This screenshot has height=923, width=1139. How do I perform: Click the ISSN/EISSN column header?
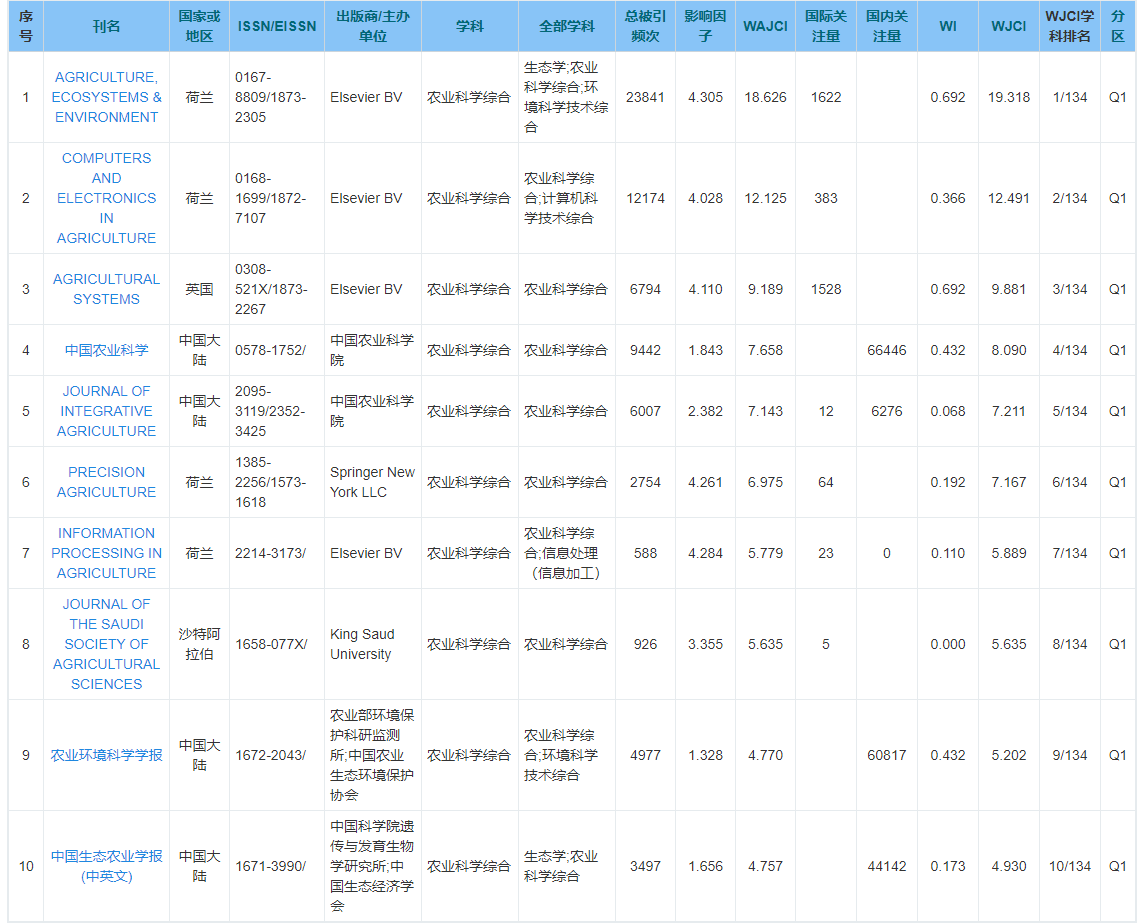(277, 26)
